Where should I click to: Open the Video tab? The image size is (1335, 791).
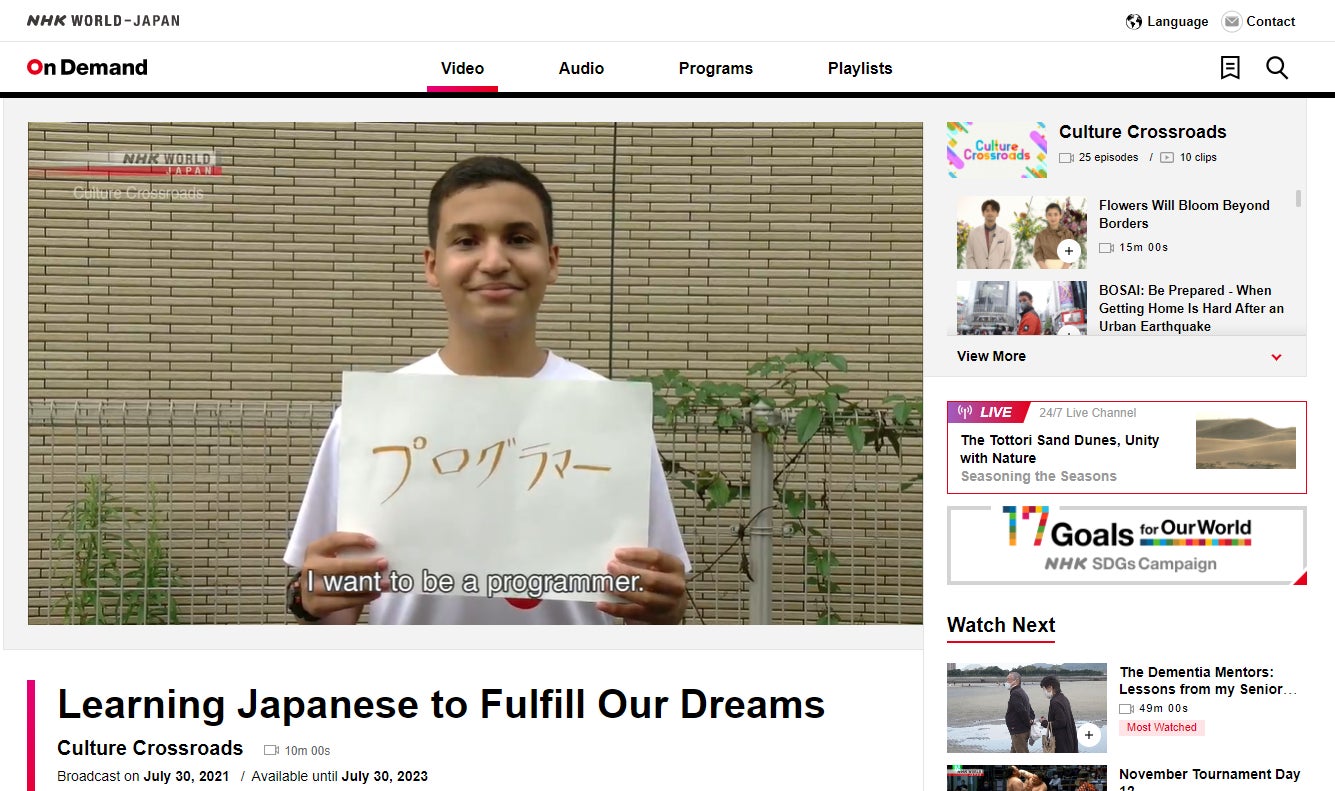click(462, 68)
